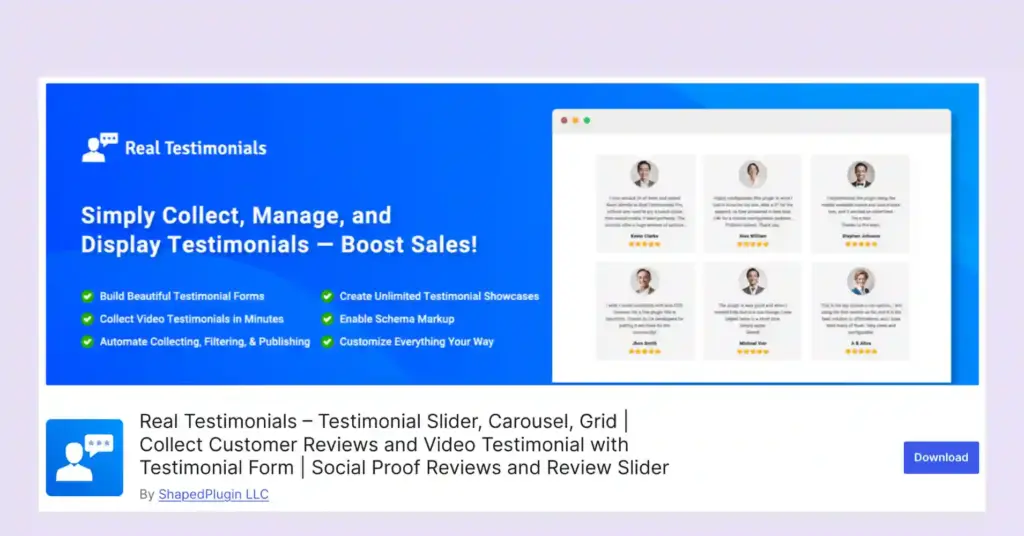The height and width of the screenshot is (536, 1024).
Task: Select 'Automate Collecting, Filtering, & Publishing' text
Action: click(x=205, y=341)
